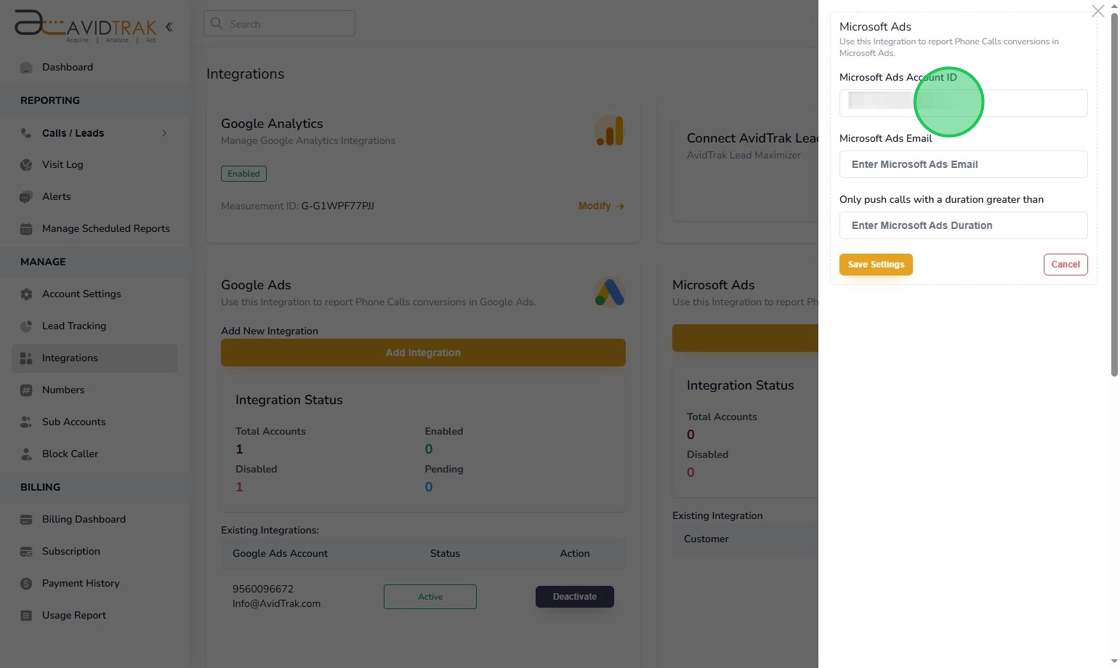Click the Sub Accounts people icon
This screenshot has width=1120, height=668.
(x=26, y=422)
